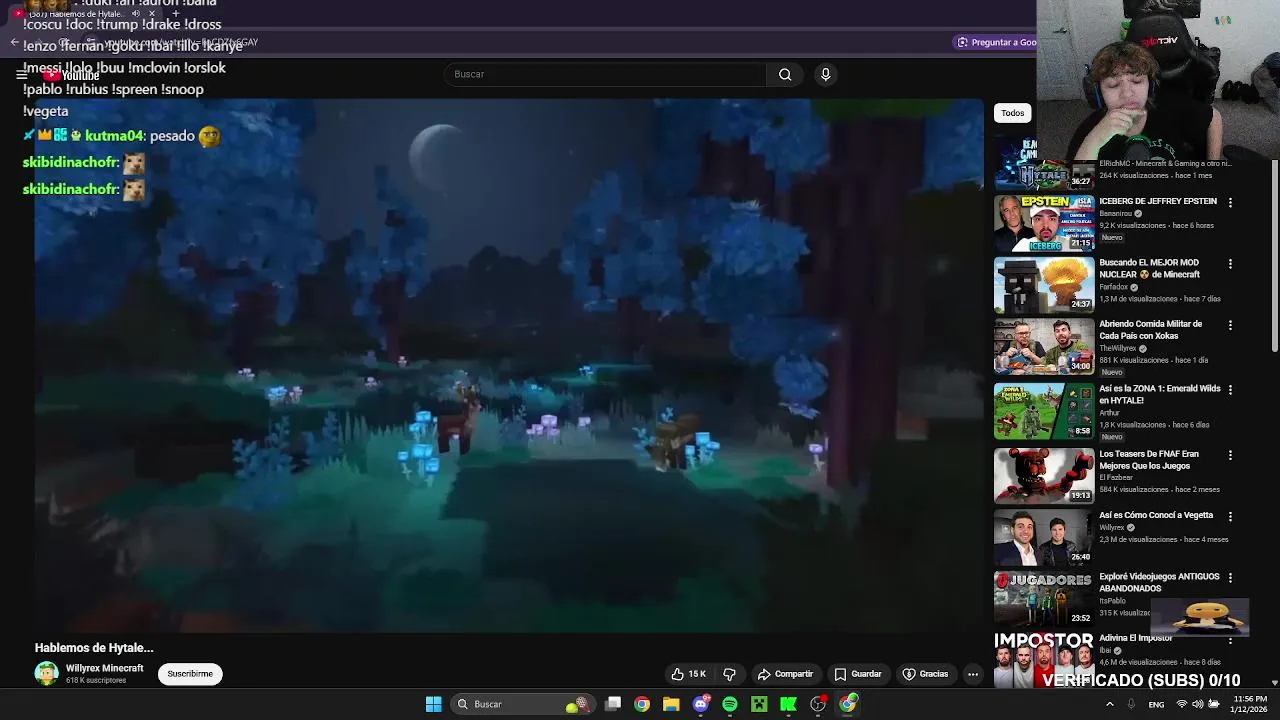Viewport: 1280px width, 720px height.
Task: Open title Buscando EL MEJOR MOD NUCLEAR
Action: pyautogui.click(x=1150, y=268)
